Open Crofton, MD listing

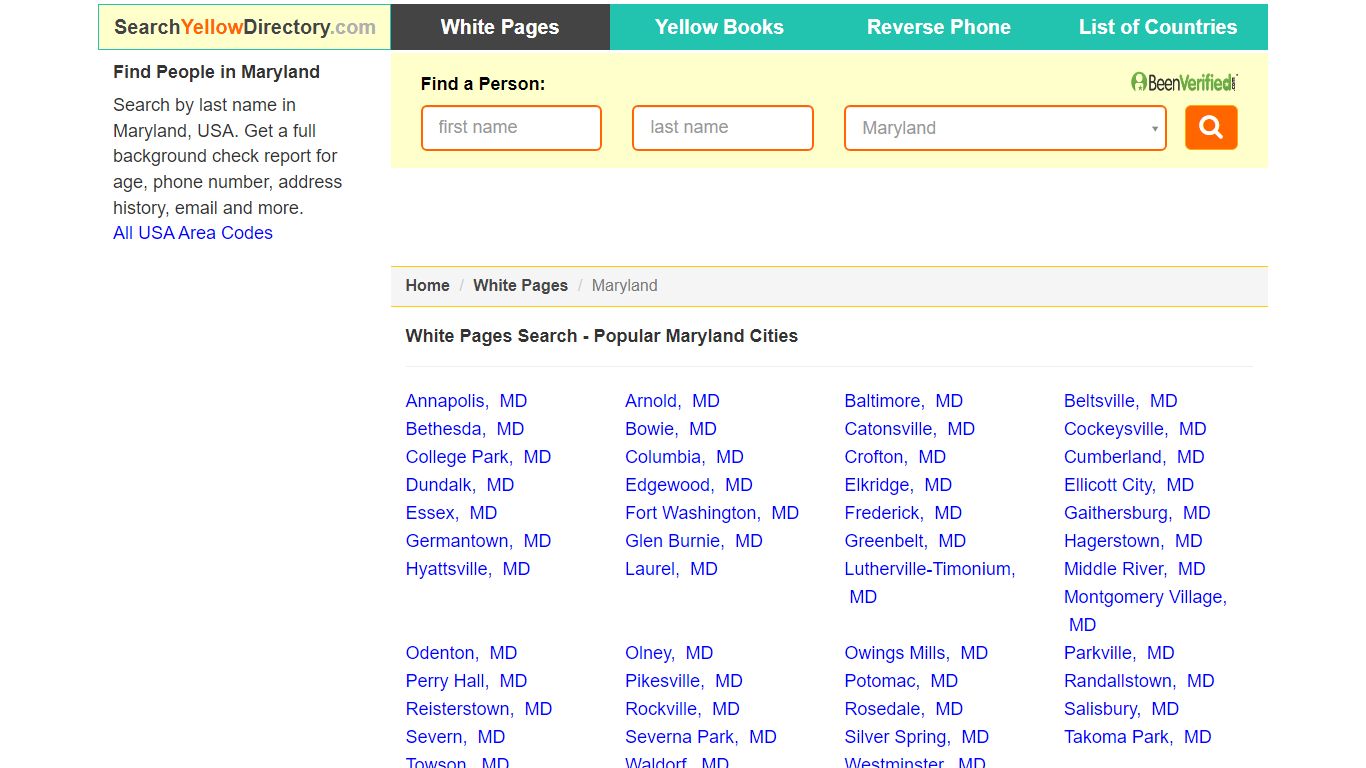point(895,457)
